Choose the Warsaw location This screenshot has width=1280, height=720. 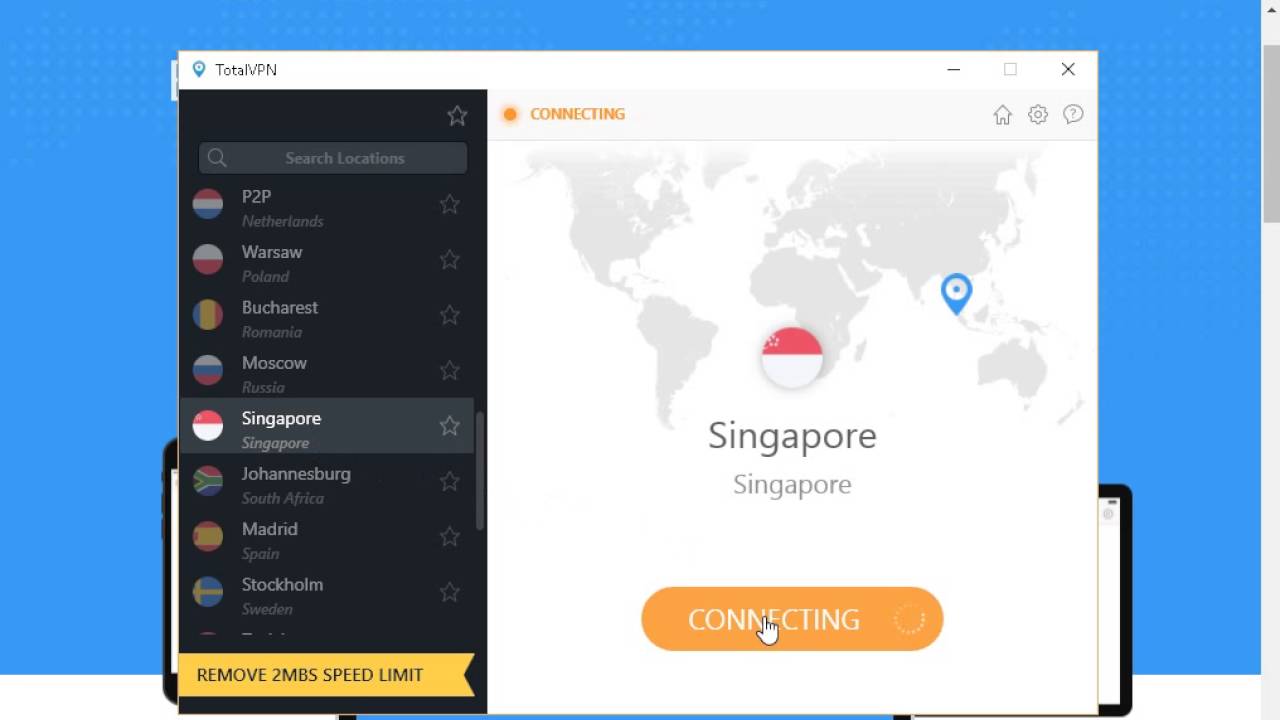pyautogui.click(x=326, y=260)
